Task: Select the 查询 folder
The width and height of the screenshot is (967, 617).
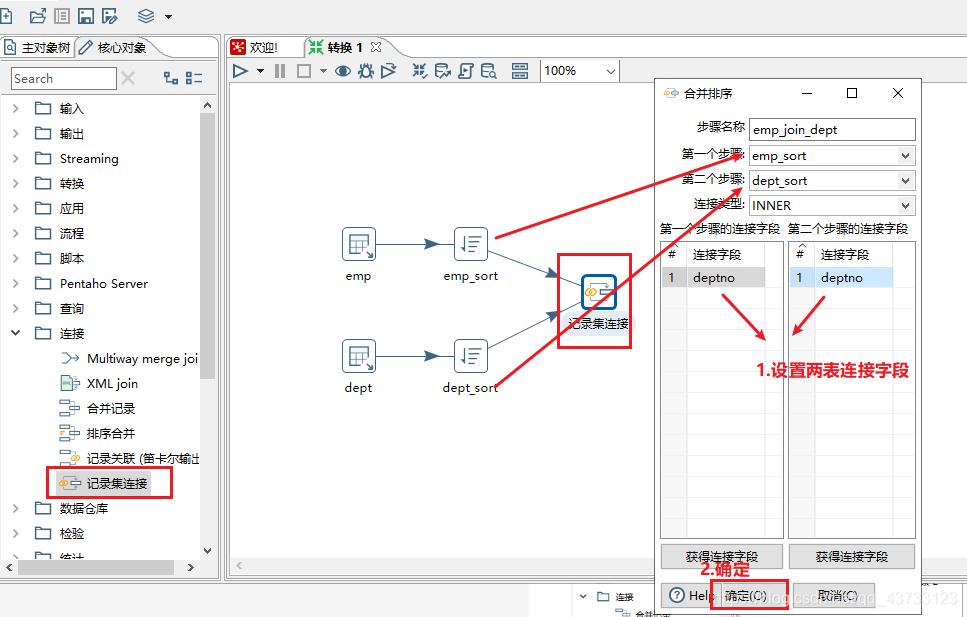Action: point(72,308)
